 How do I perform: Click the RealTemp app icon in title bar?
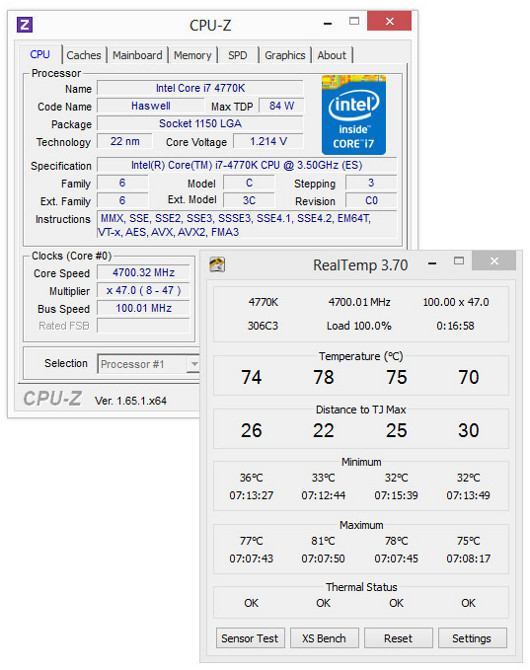pos(217,264)
